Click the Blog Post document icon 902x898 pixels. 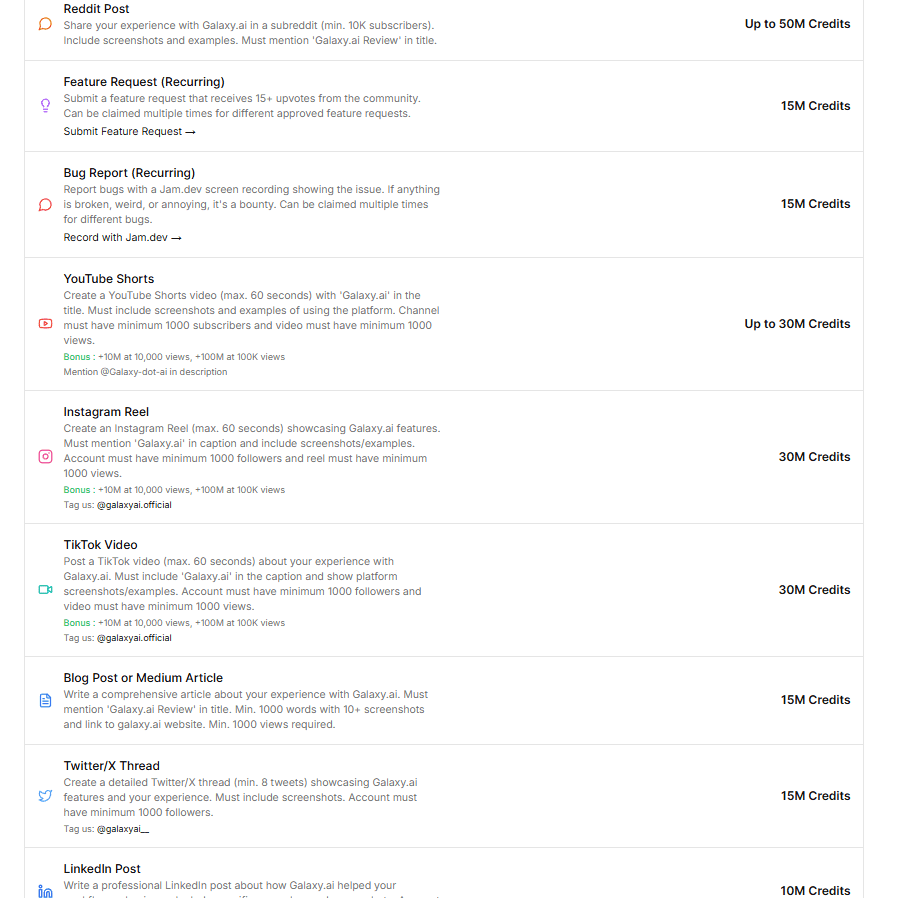click(45, 700)
